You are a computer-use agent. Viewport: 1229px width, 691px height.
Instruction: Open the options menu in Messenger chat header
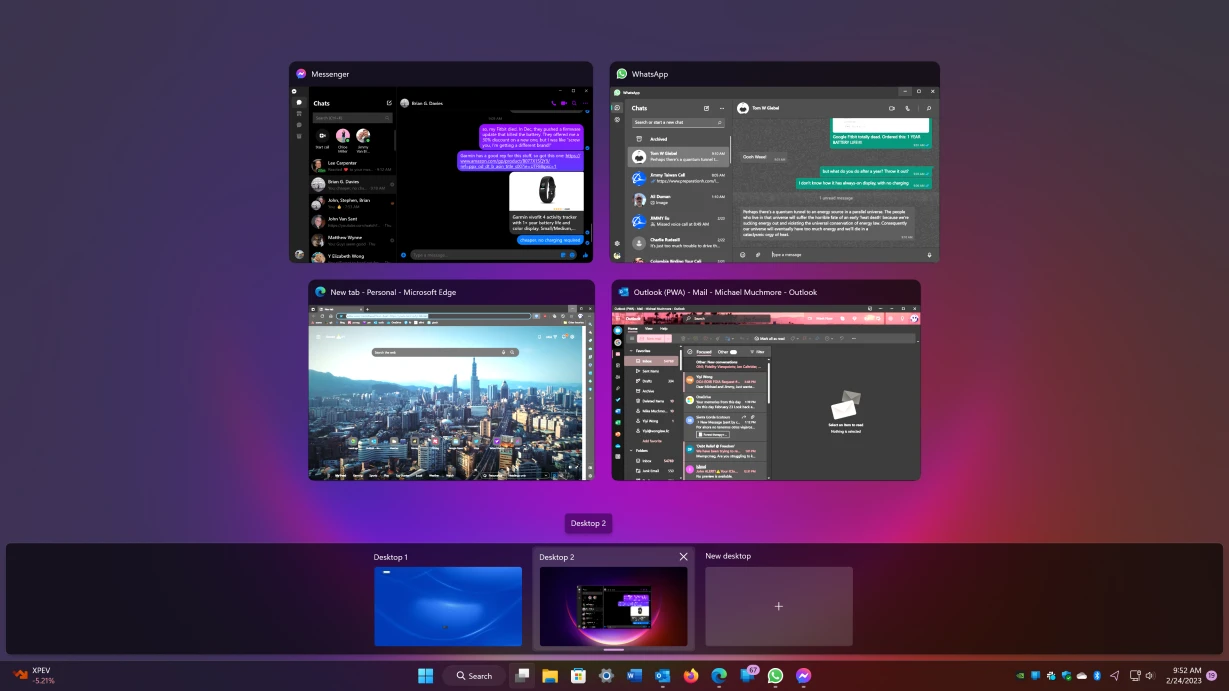point(586,103)
